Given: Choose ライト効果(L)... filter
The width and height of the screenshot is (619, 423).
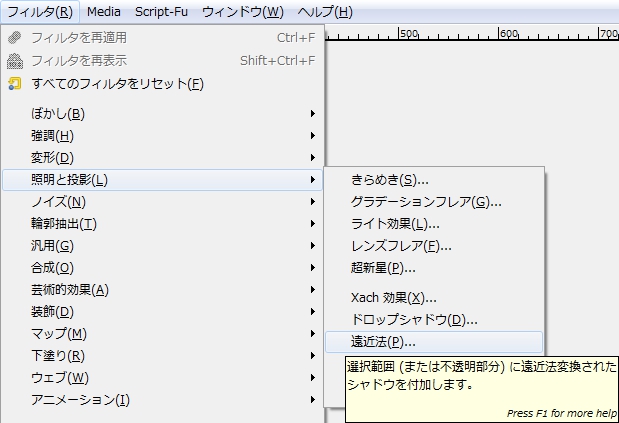Looking at the screenshot, I should [434, 224].
